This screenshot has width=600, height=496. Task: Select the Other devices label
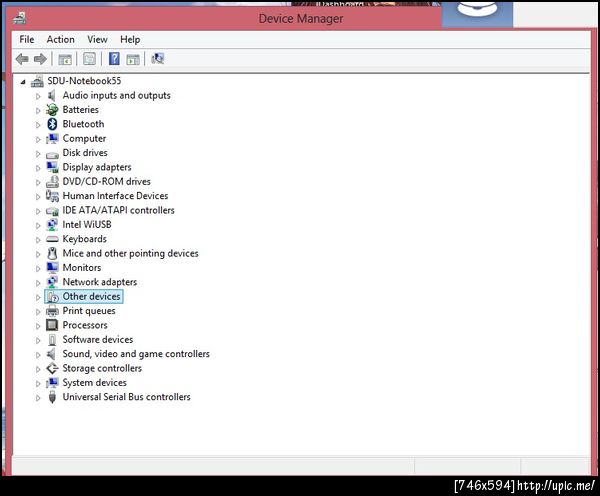[x=91, y=296]
